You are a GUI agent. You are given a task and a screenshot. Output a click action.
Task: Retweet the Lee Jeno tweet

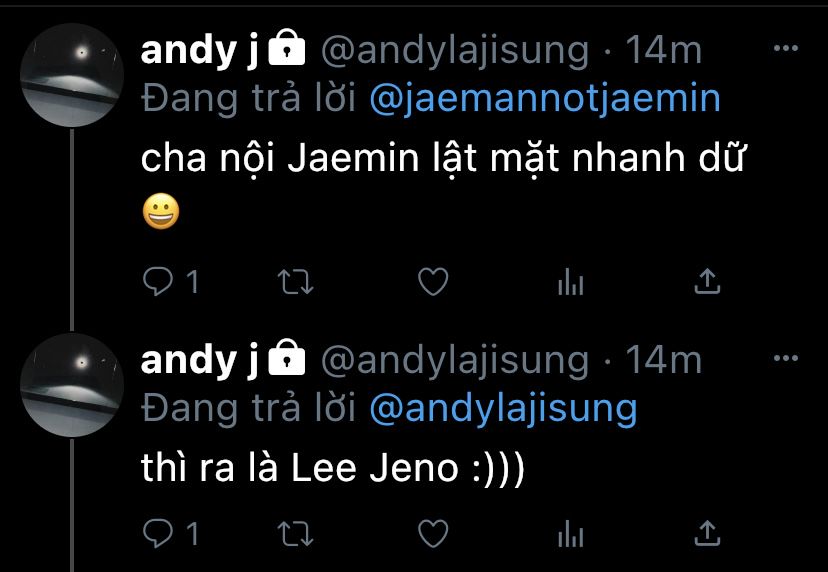(296, 533)
